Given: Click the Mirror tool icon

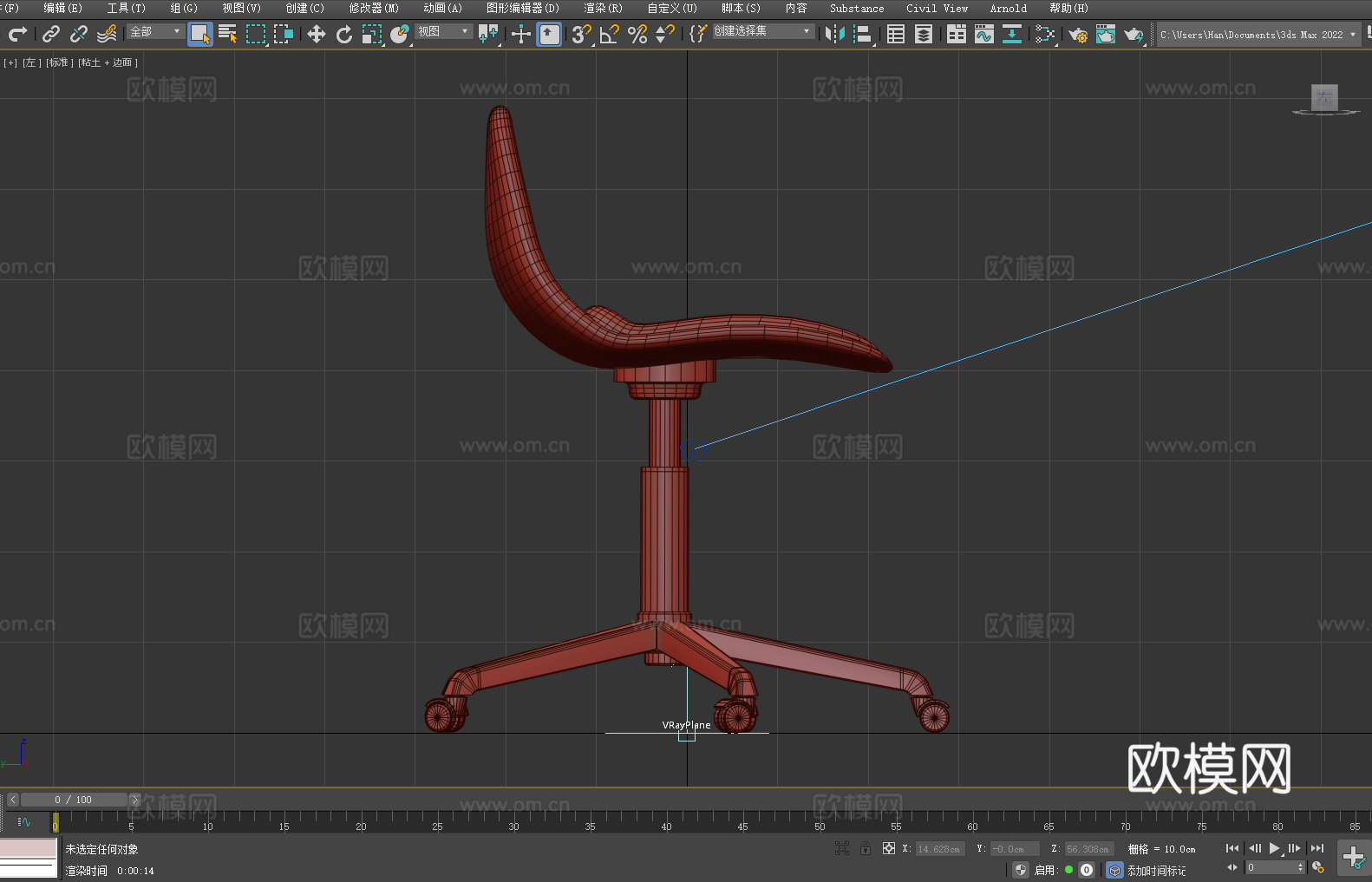Looking at the screenshot, I should click(x=835, y=34).
